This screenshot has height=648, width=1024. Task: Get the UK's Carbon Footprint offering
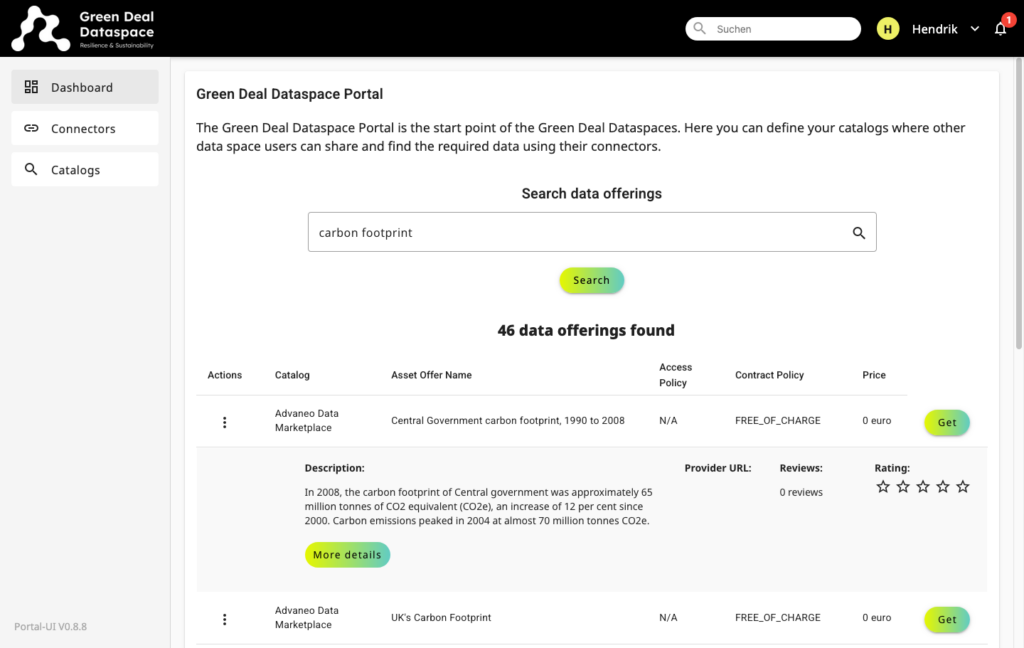point(946,619)
